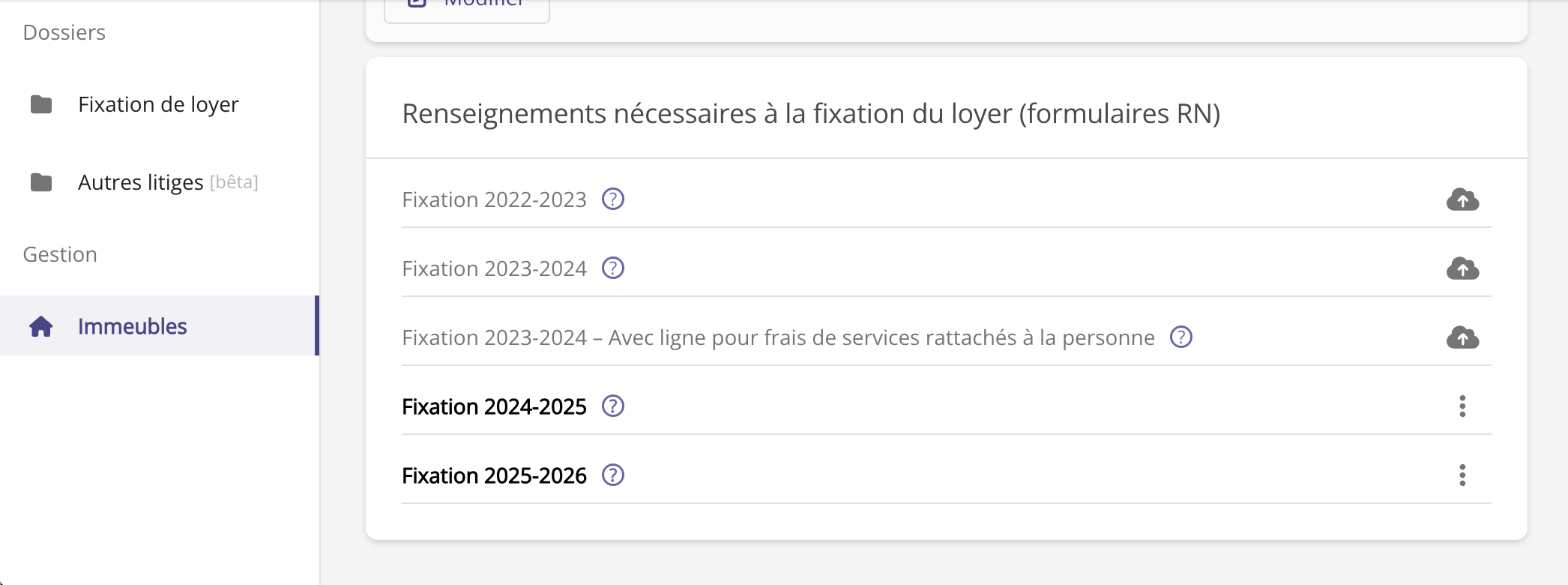This screenshot has height=585, width=1568.
Task: Open help tooltip for Fixation 2024-2025
Action: pyautogui.click(x=613, y=406)
